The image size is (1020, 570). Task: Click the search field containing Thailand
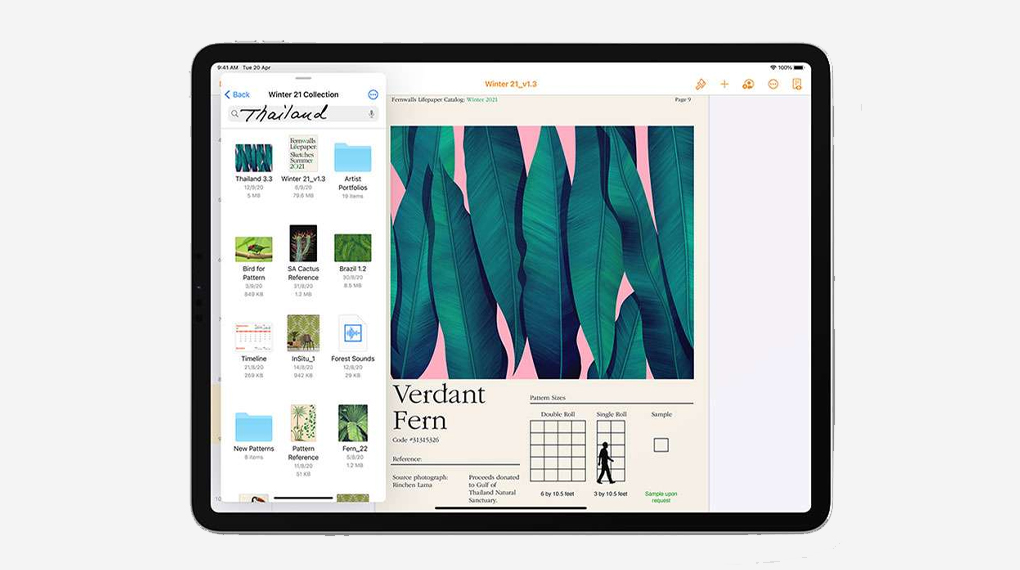[x=303, y=114]
